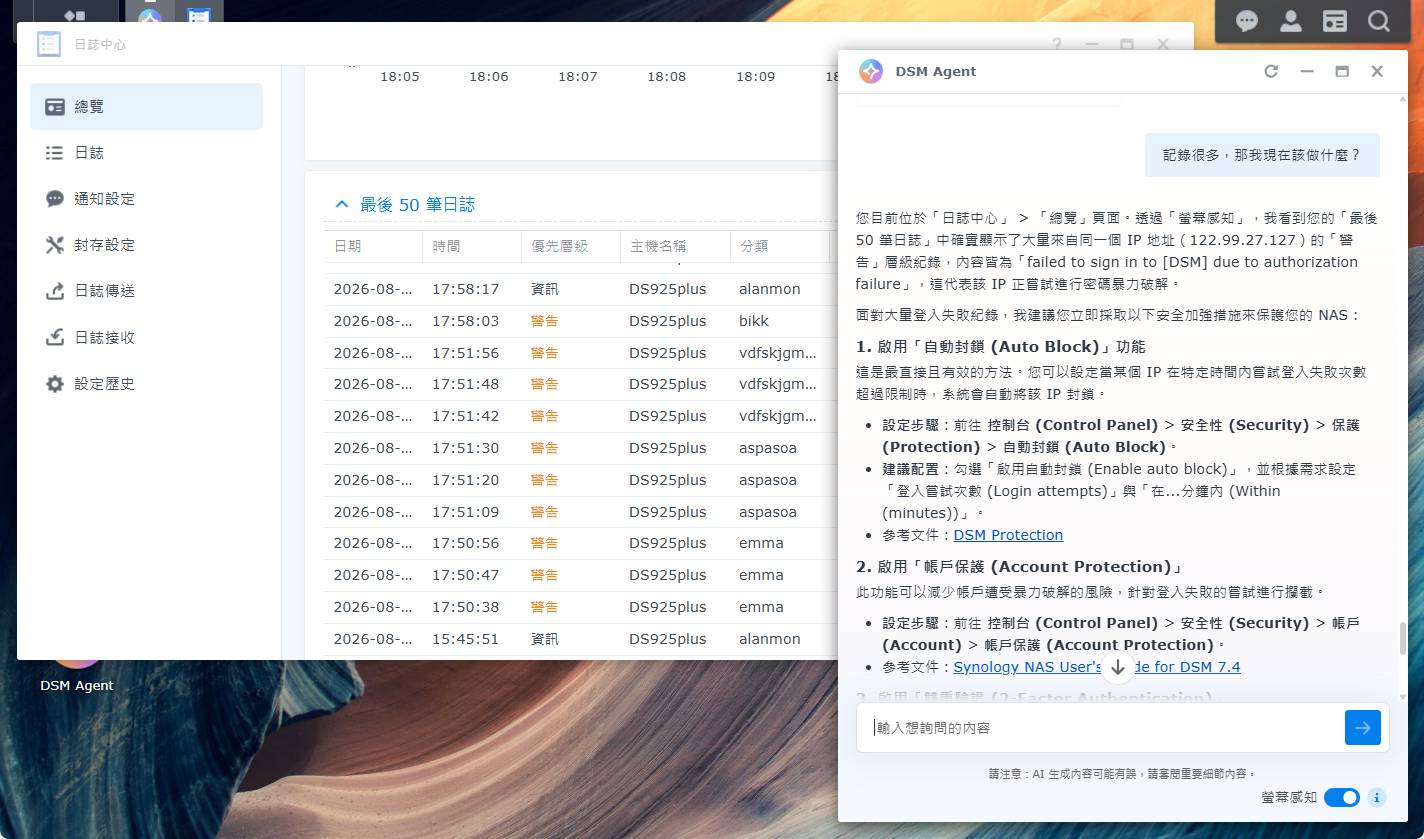This screenshot has width=1424, height=839.
Task: Open the DSM Protection reference link
Action: coord(1008,535)
